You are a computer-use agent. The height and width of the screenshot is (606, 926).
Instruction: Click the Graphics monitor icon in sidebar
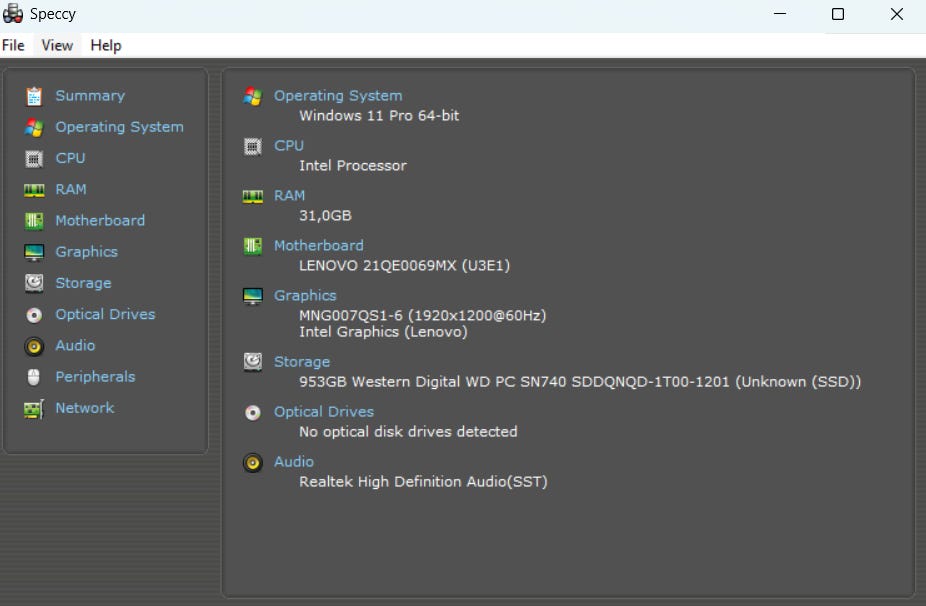34,252
